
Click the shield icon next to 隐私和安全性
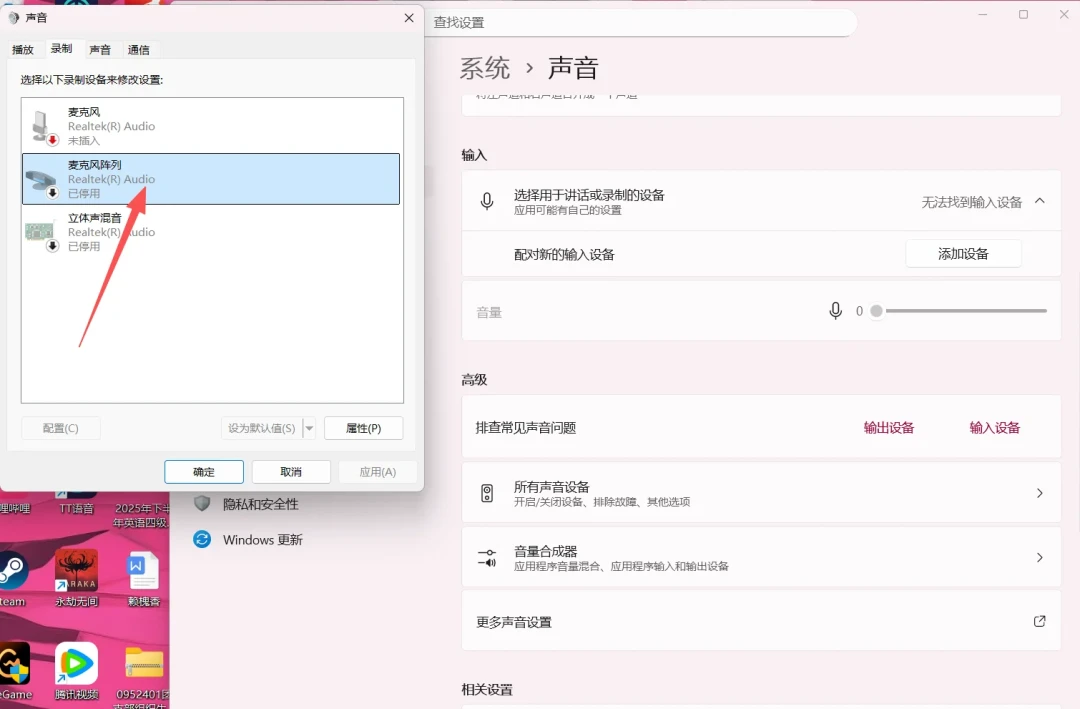coord(202,504)
